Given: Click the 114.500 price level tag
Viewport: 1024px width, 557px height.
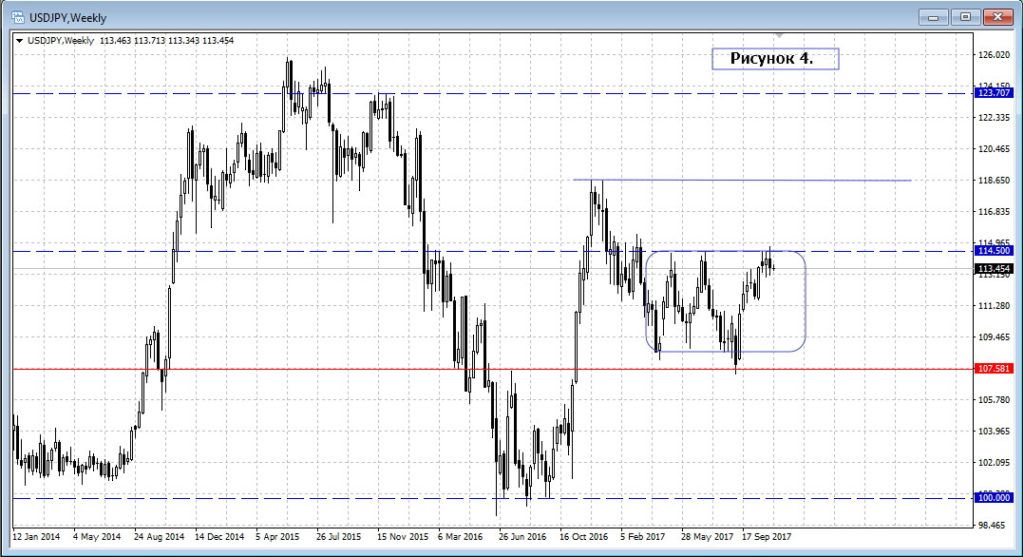Looking at the screenshot, I should (994, 252).
